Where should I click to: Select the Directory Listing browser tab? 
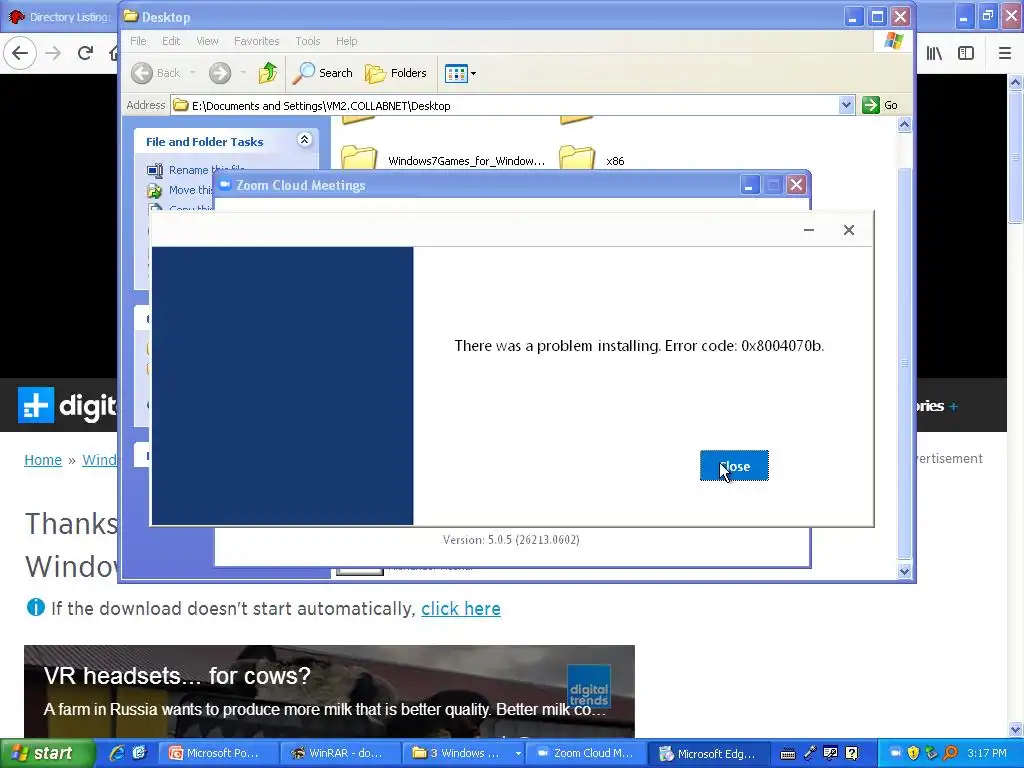point(61,17)
